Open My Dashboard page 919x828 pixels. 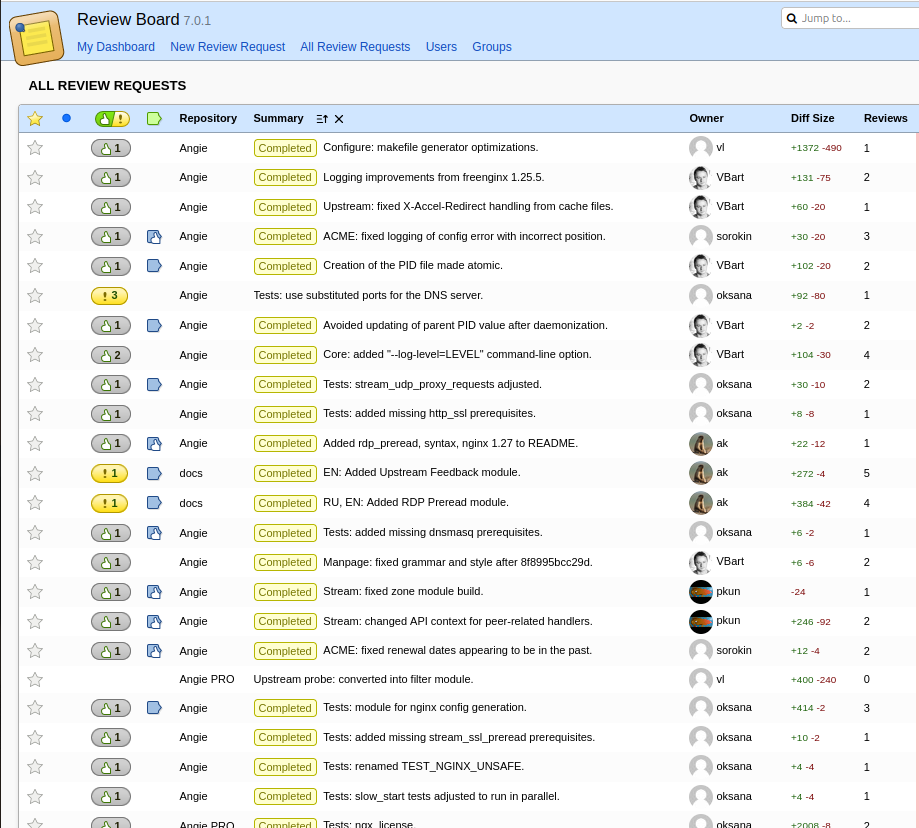[116, 47]
